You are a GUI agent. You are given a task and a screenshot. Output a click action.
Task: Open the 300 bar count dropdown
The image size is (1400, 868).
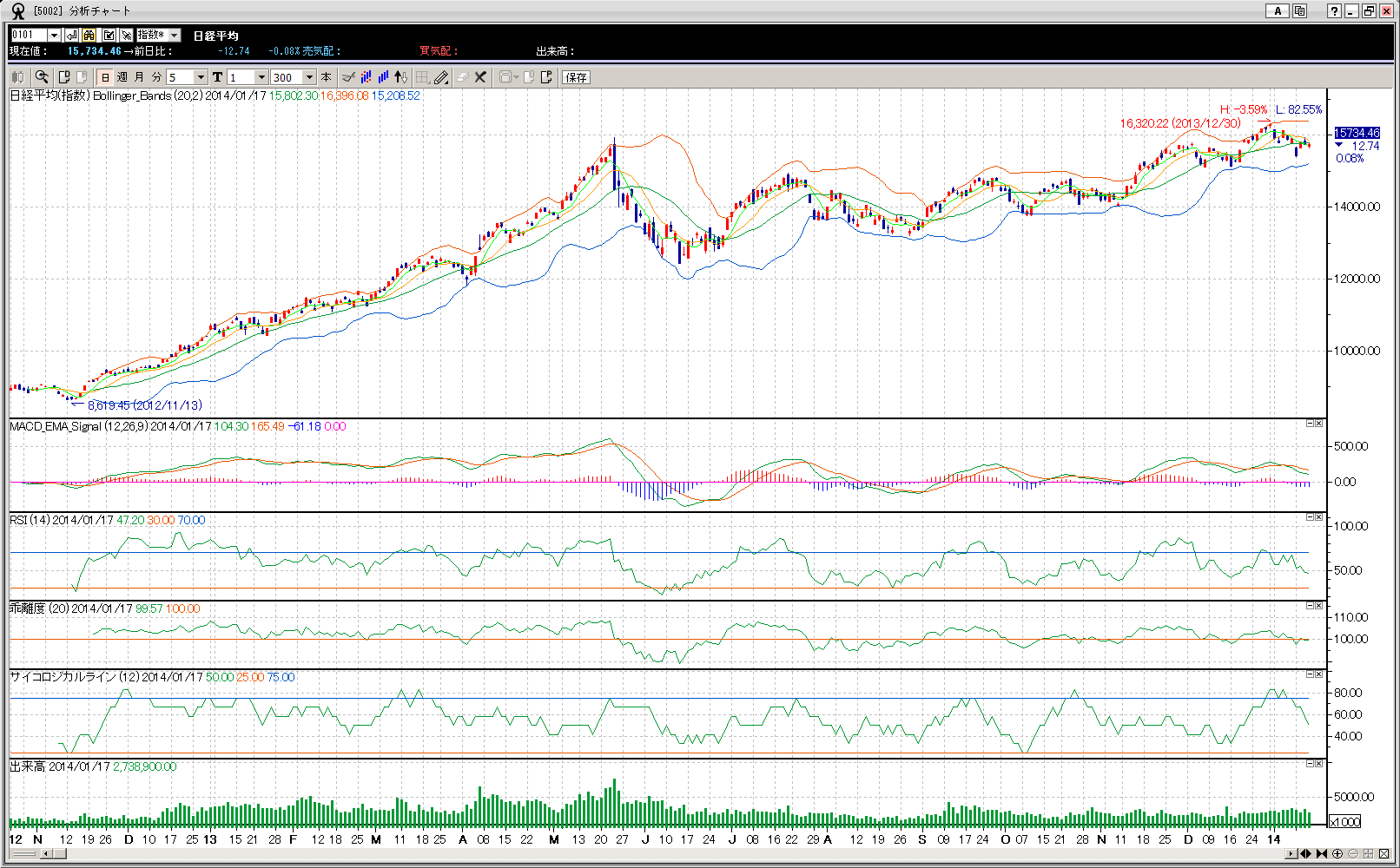click(x=309, y=77)
